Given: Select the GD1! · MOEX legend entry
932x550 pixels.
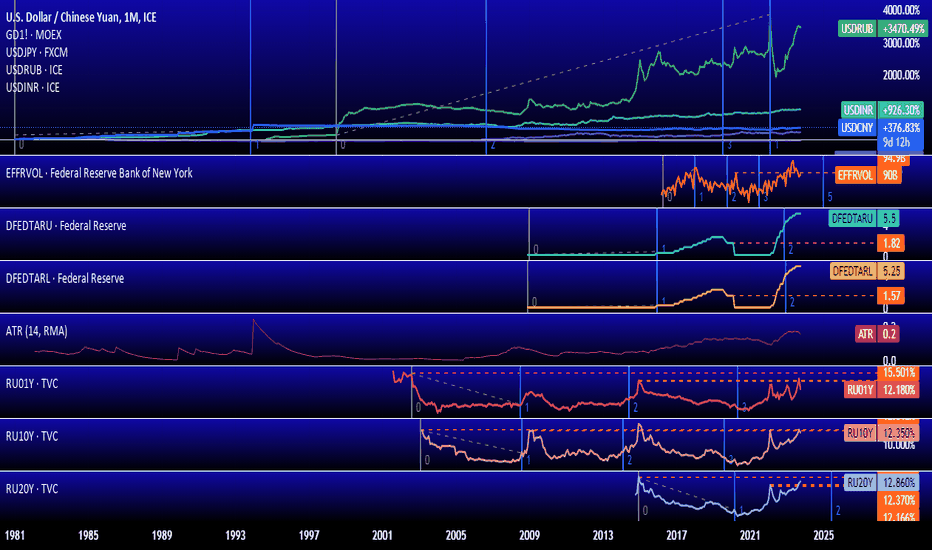Looking at the screenshot, I should click(34, 35).
